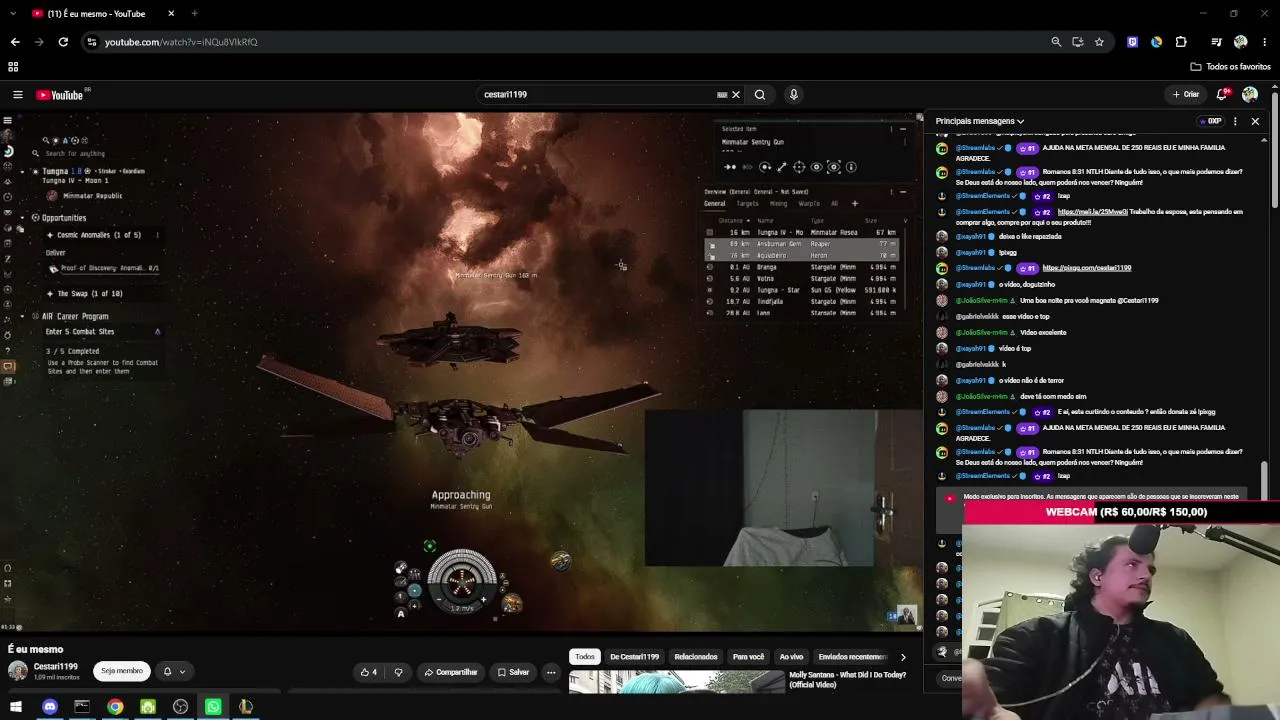Open the Cestari1199 channel avatar
The width and height of the screenshot is (1280, 720).
[18, 671]
